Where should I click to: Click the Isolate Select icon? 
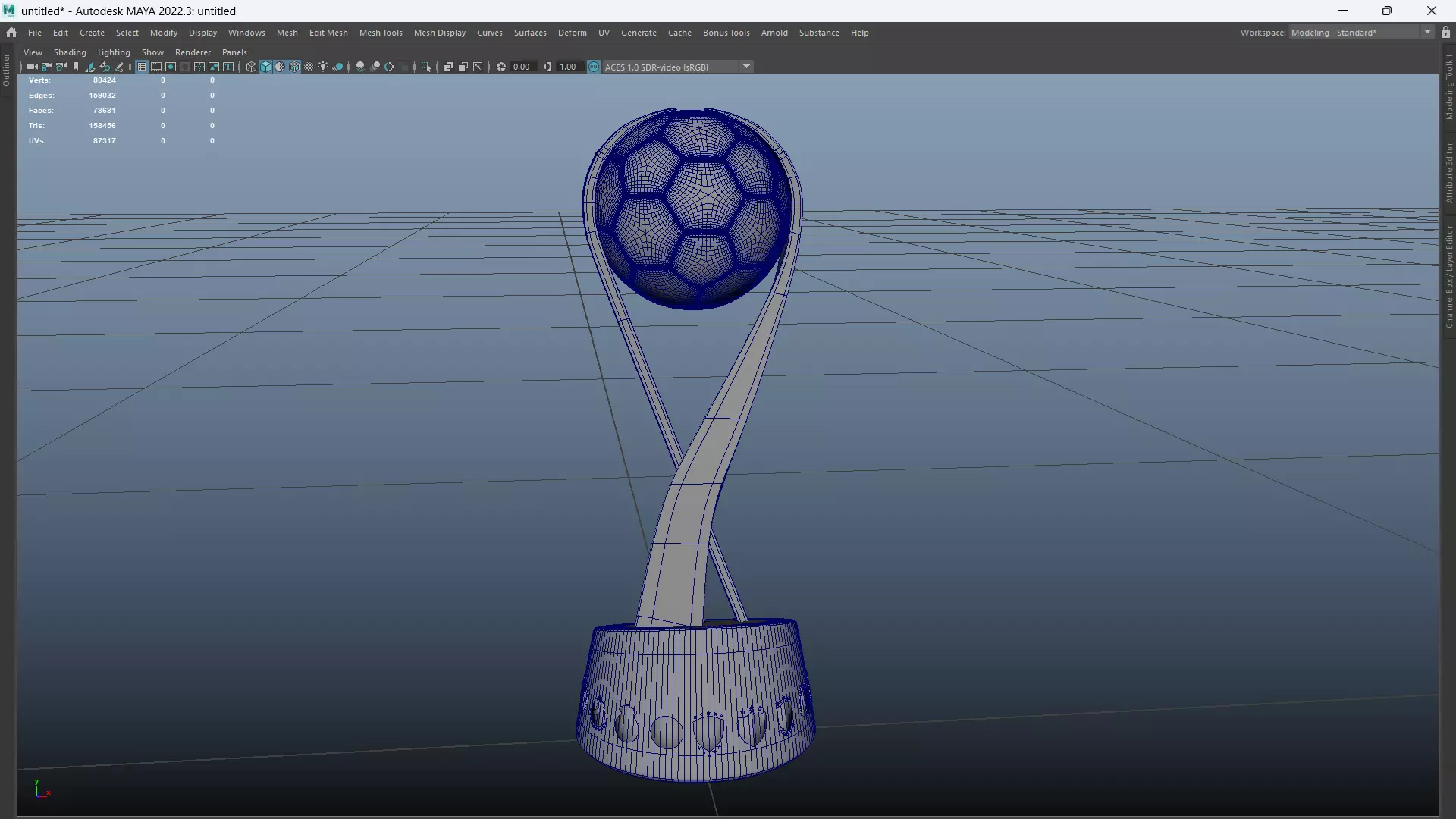point(426,67)
